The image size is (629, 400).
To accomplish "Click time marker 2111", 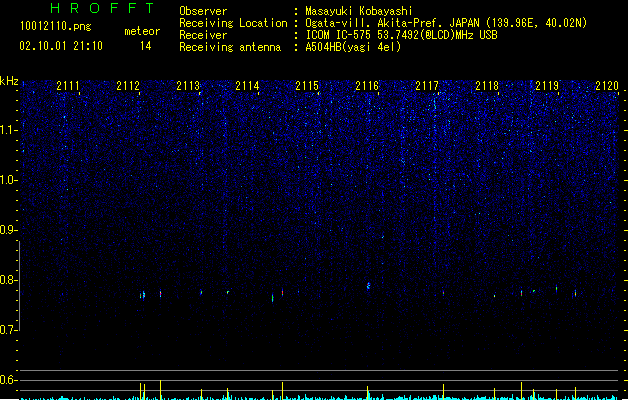I will tap(68, 86).
